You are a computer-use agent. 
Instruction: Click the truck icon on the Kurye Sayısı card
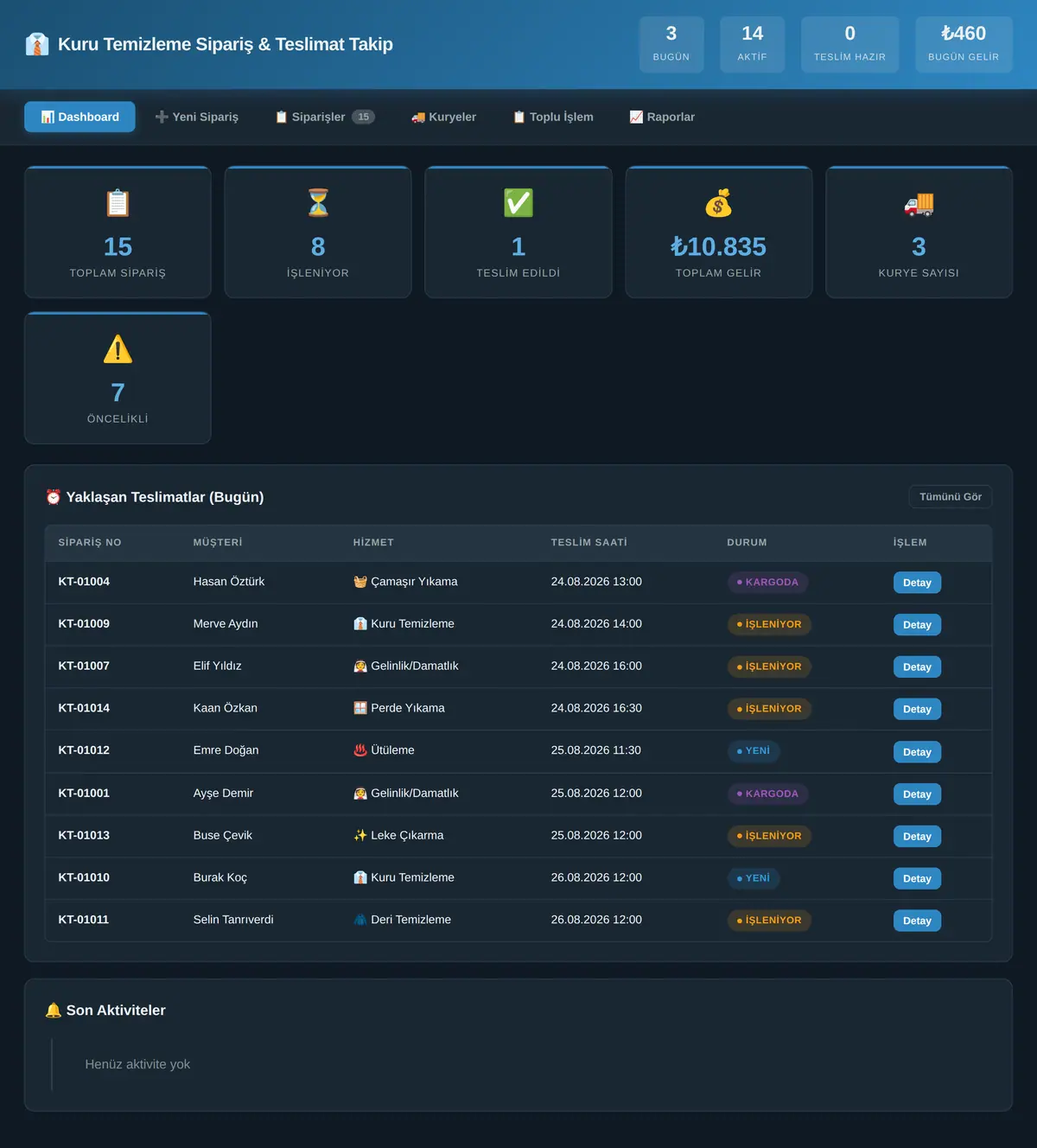coord(919,203)
